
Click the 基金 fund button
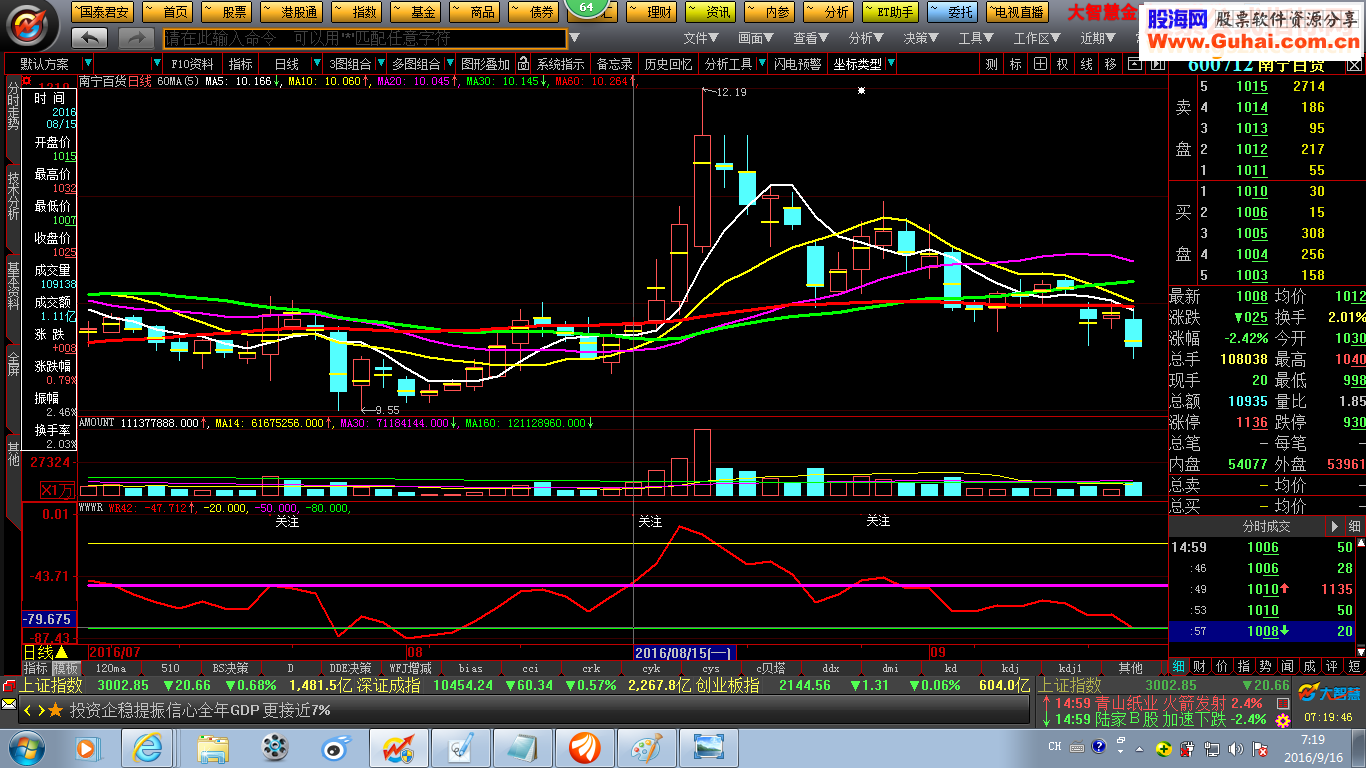pos(415,12)
